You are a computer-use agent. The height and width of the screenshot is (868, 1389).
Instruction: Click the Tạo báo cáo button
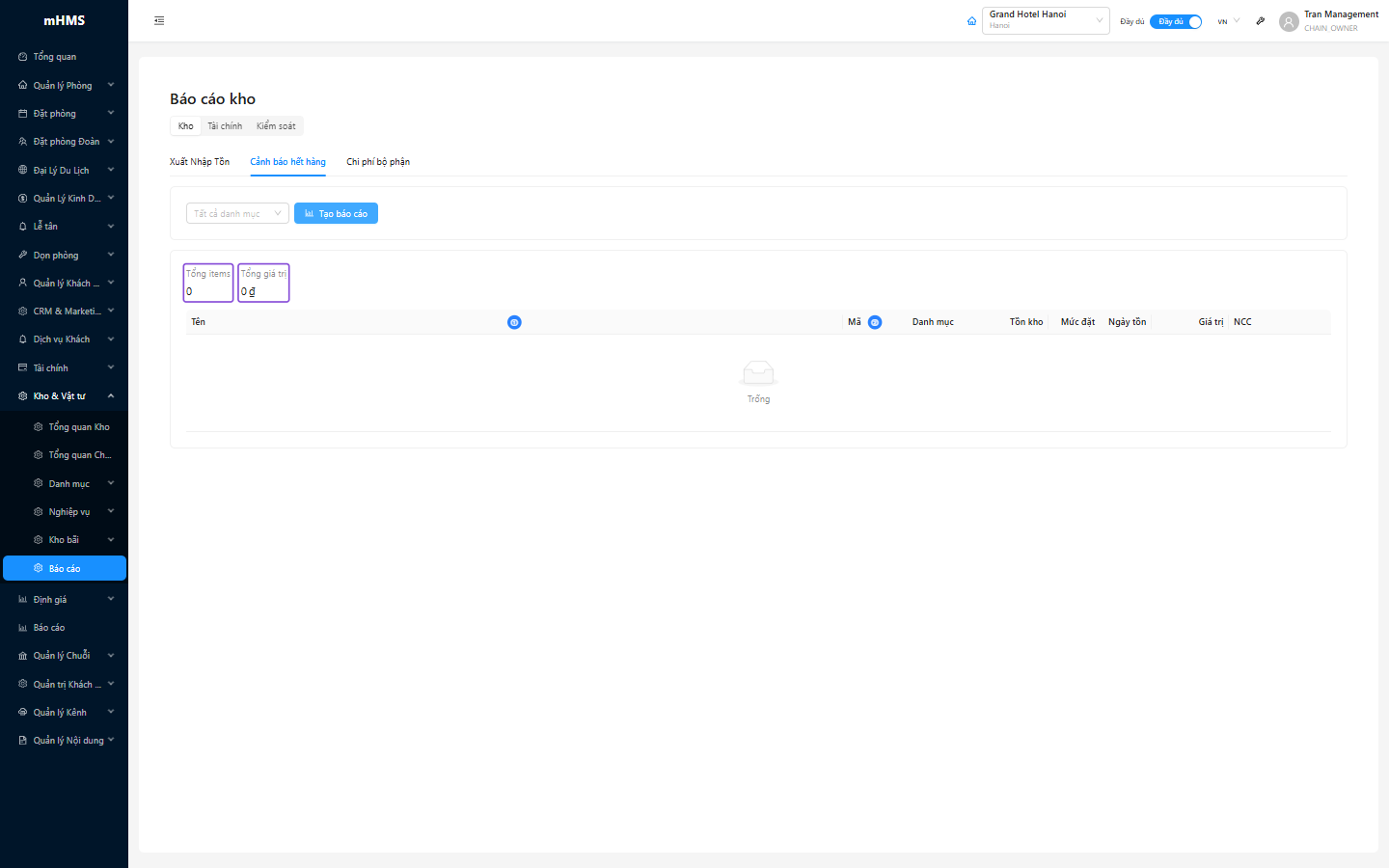[x=336, y=213]
